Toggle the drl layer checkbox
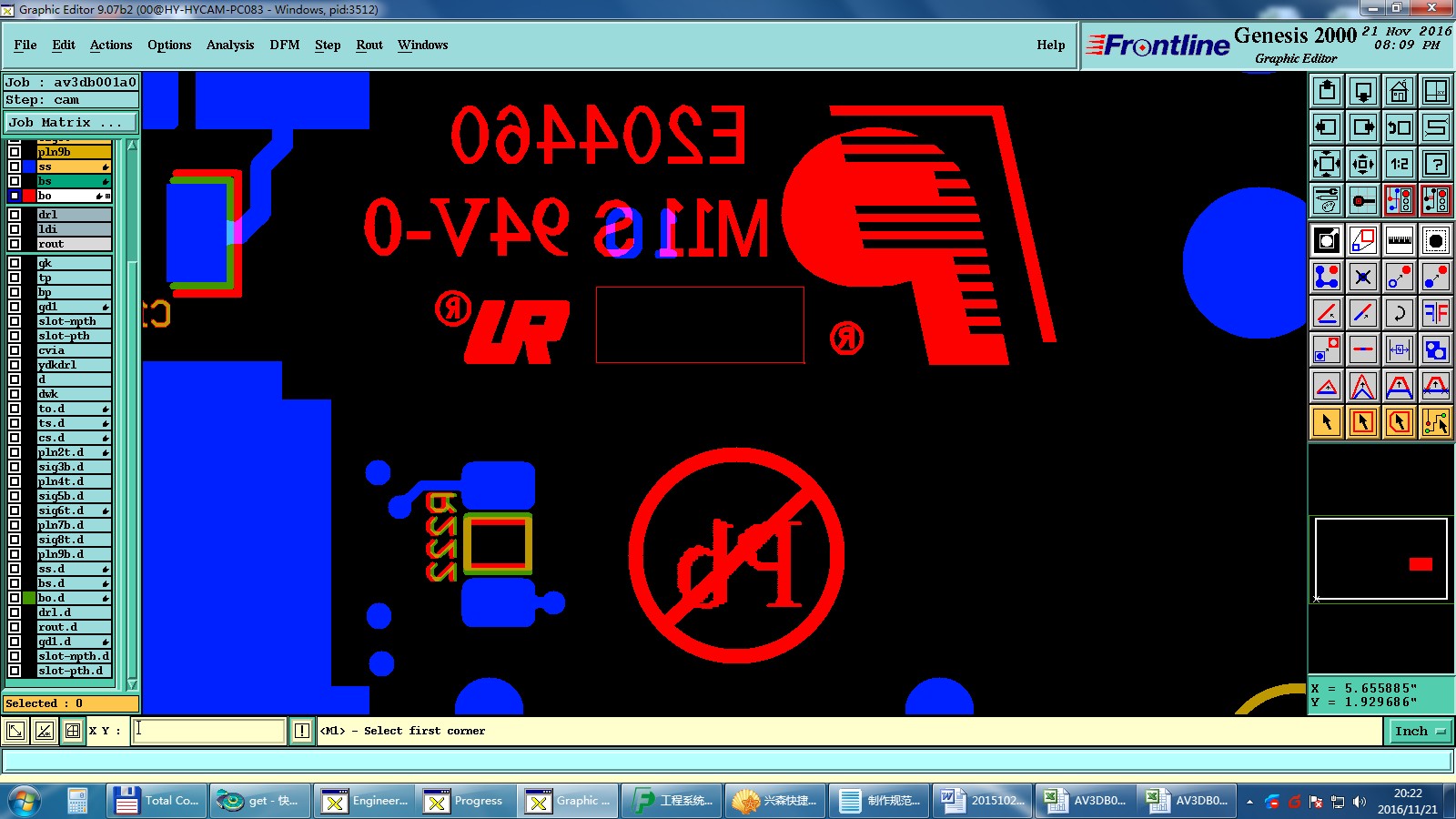This screenshot has width=1456, height=819. click(x=15, y=215)
